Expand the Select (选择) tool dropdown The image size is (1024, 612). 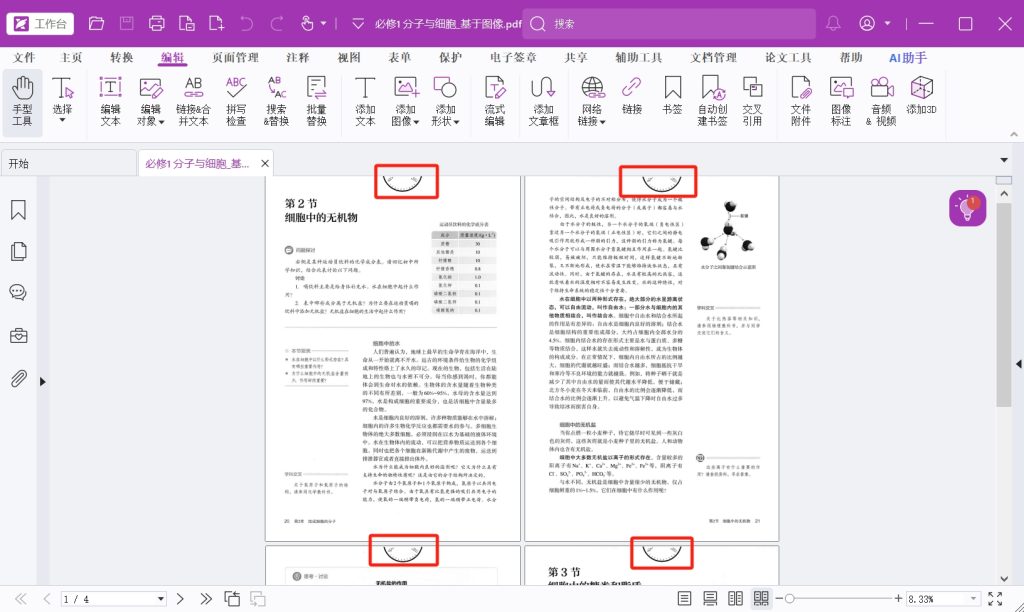(x=62, y=121)
